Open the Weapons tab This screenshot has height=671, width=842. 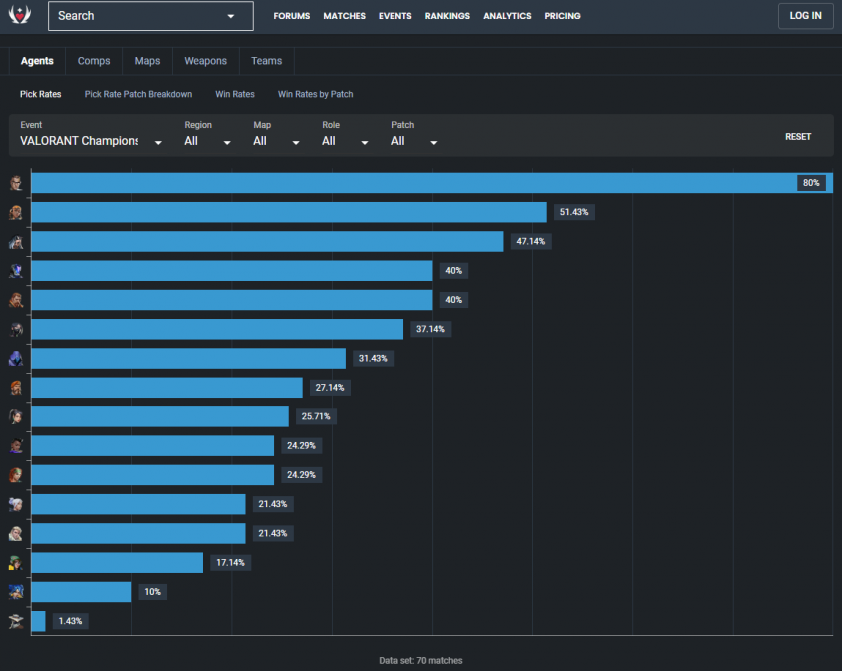(x=206, y=61)
